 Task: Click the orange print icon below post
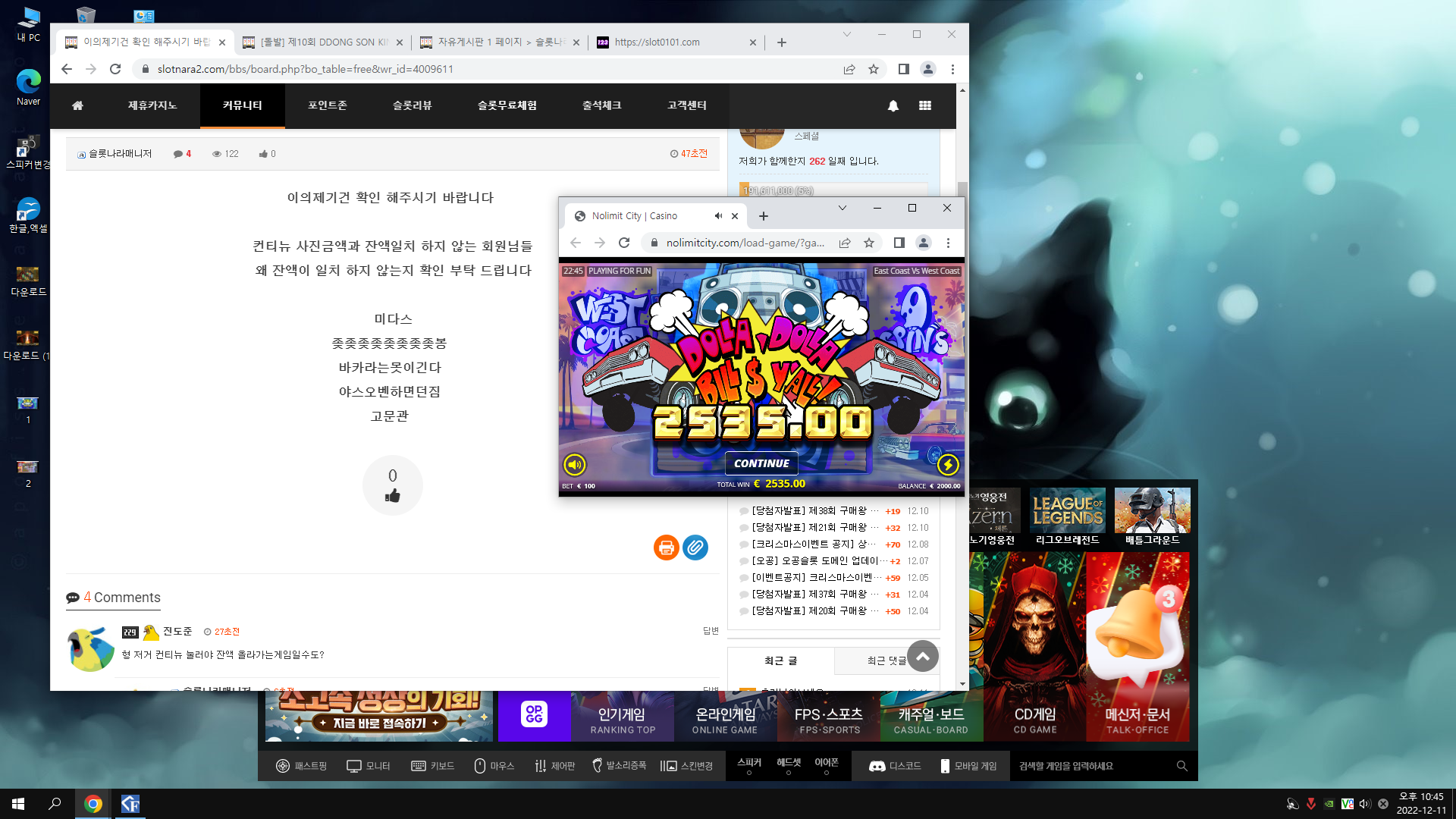coord(666,547)
